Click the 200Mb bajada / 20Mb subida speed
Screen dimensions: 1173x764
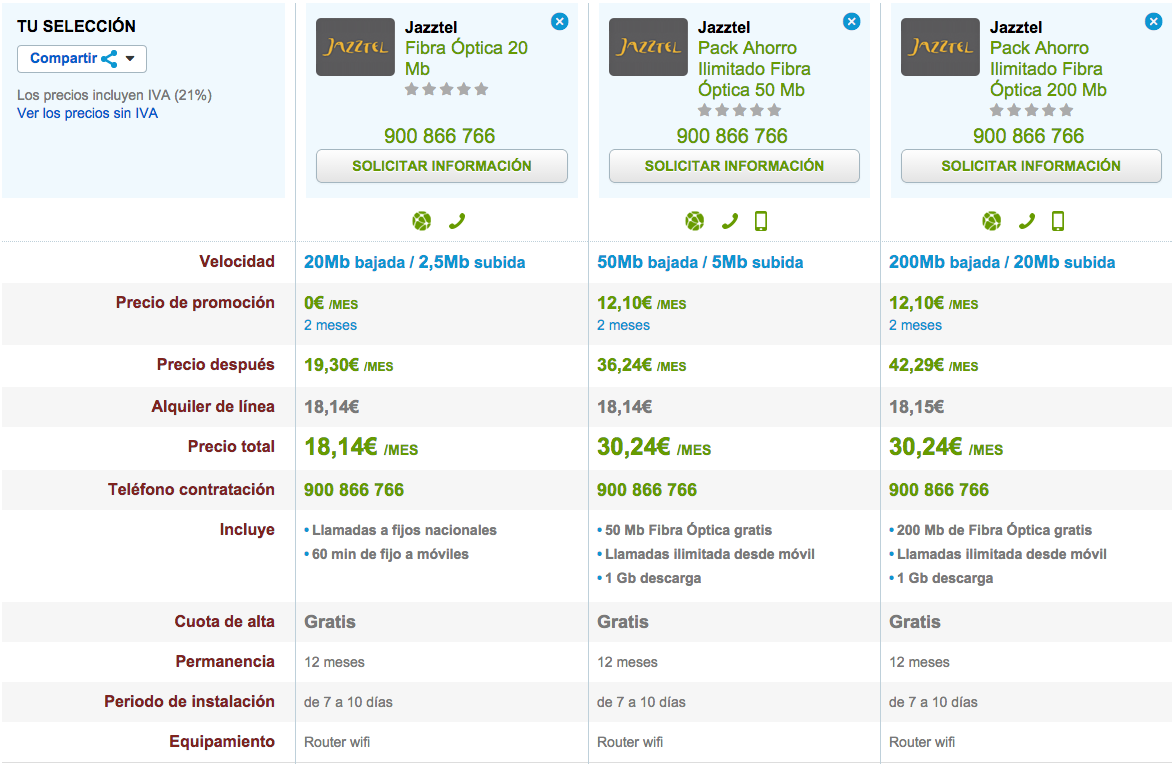click(1002, 263)
